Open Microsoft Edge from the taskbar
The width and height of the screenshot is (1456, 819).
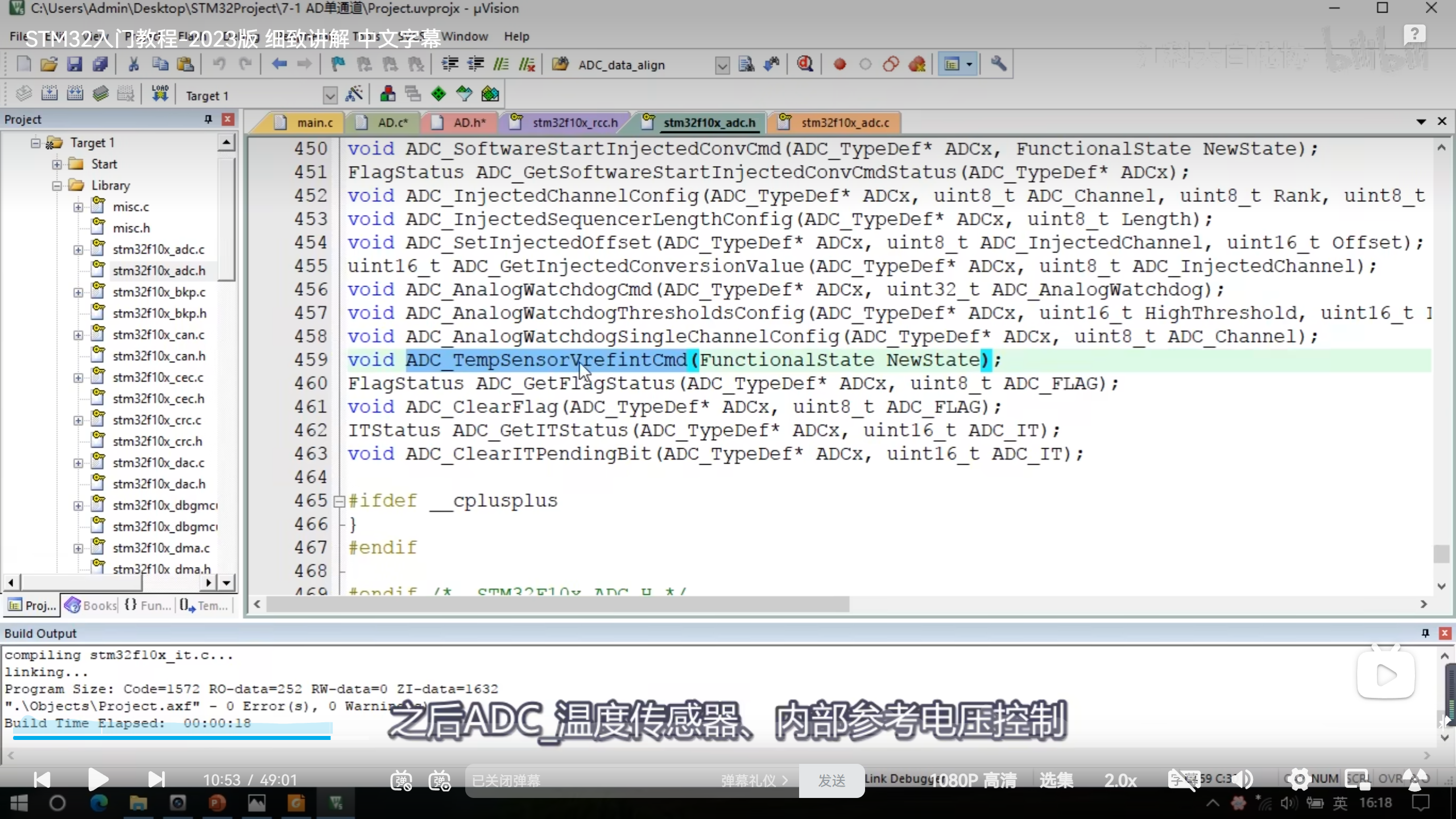[99, 803]
